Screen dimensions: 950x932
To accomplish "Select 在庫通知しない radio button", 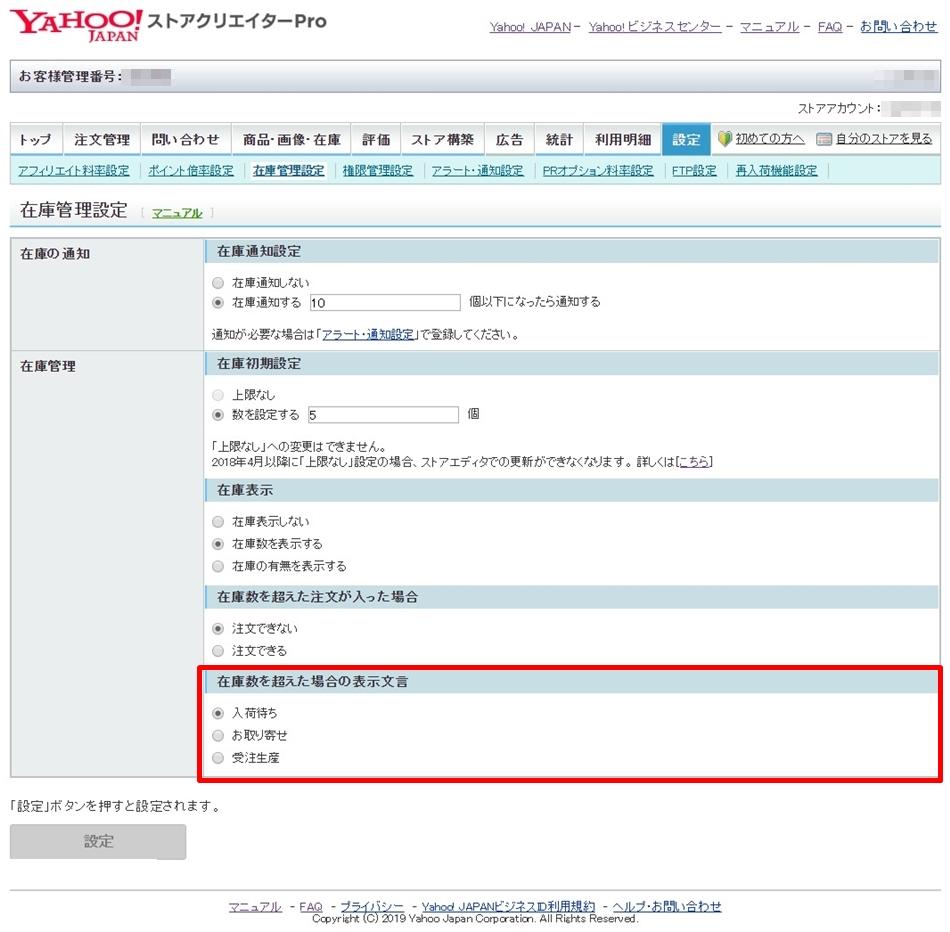I will [218, 283].
